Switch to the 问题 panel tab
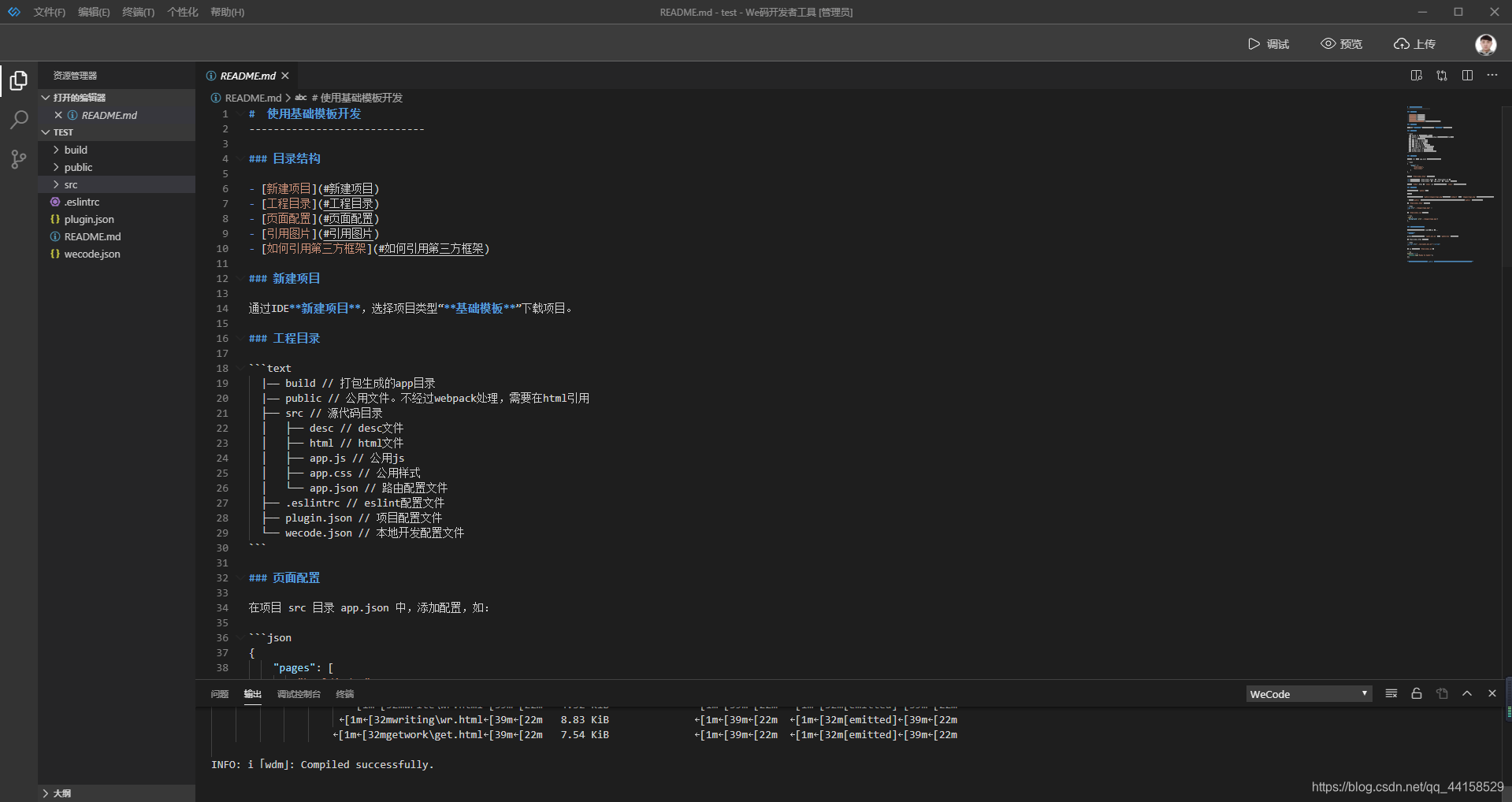1512x802 pixels. [x=220, y=694]
